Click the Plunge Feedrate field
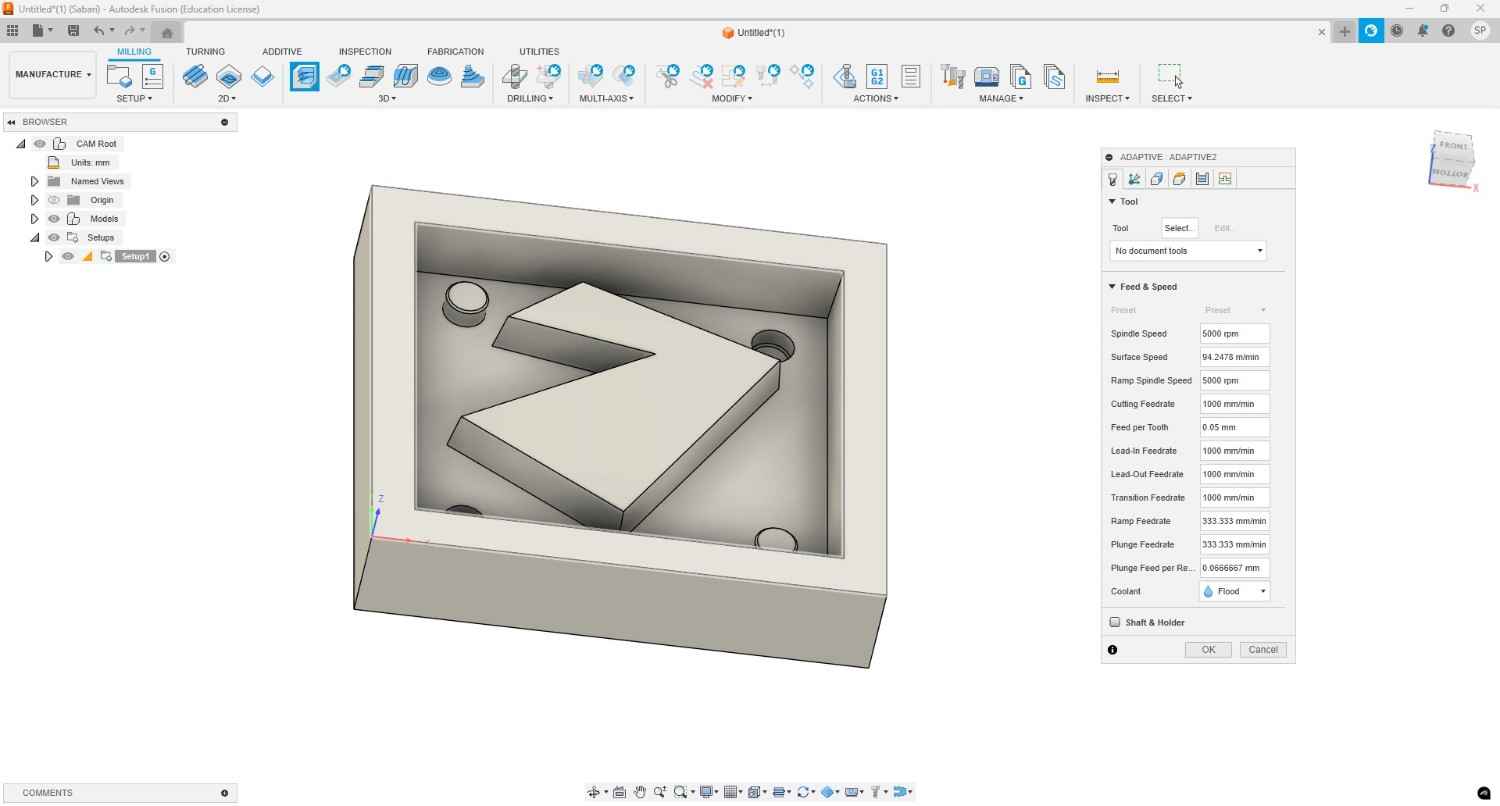 tap(1234, 545)
